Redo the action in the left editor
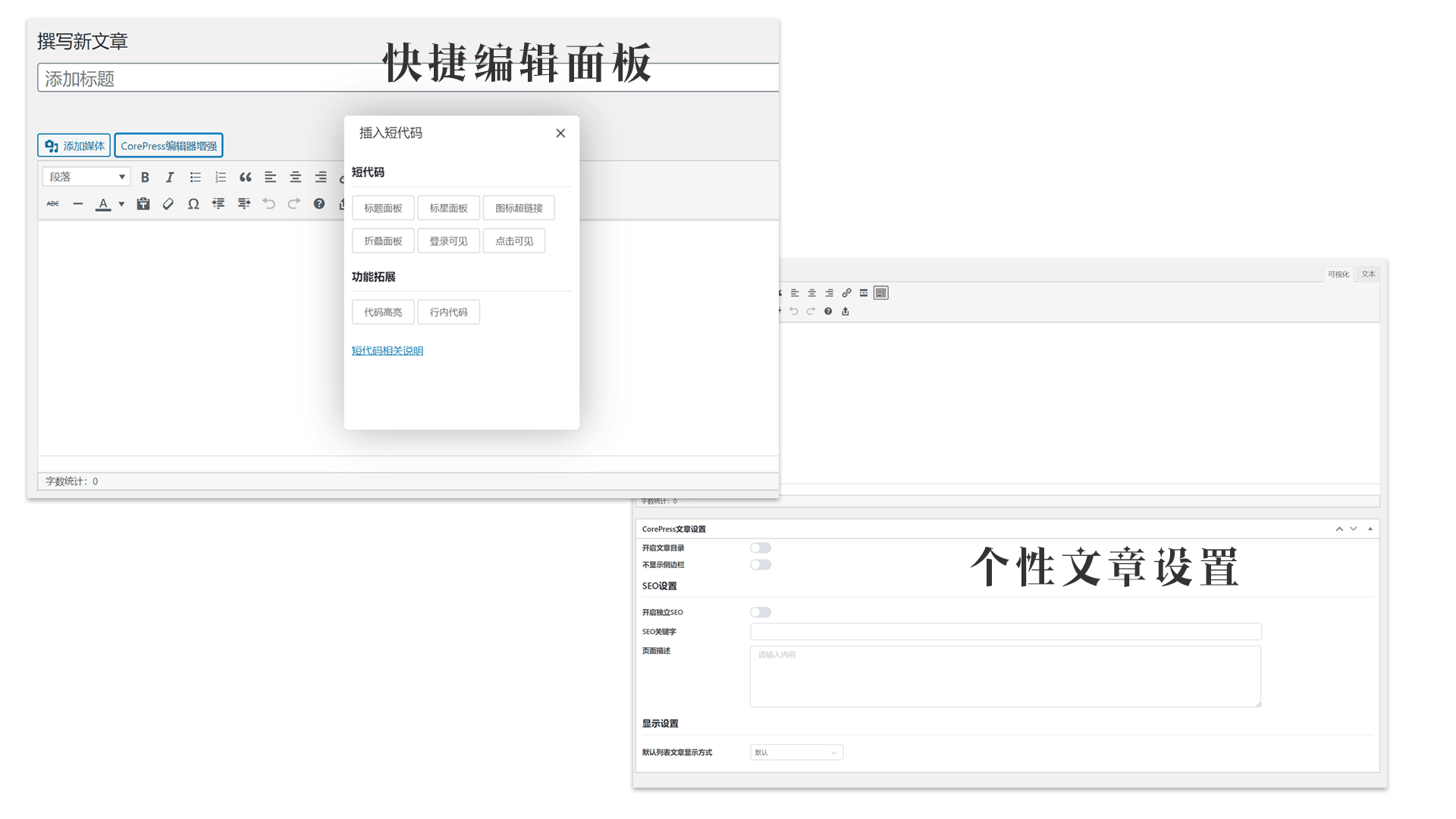This screenshot has width=1456, height=819. 293,203
